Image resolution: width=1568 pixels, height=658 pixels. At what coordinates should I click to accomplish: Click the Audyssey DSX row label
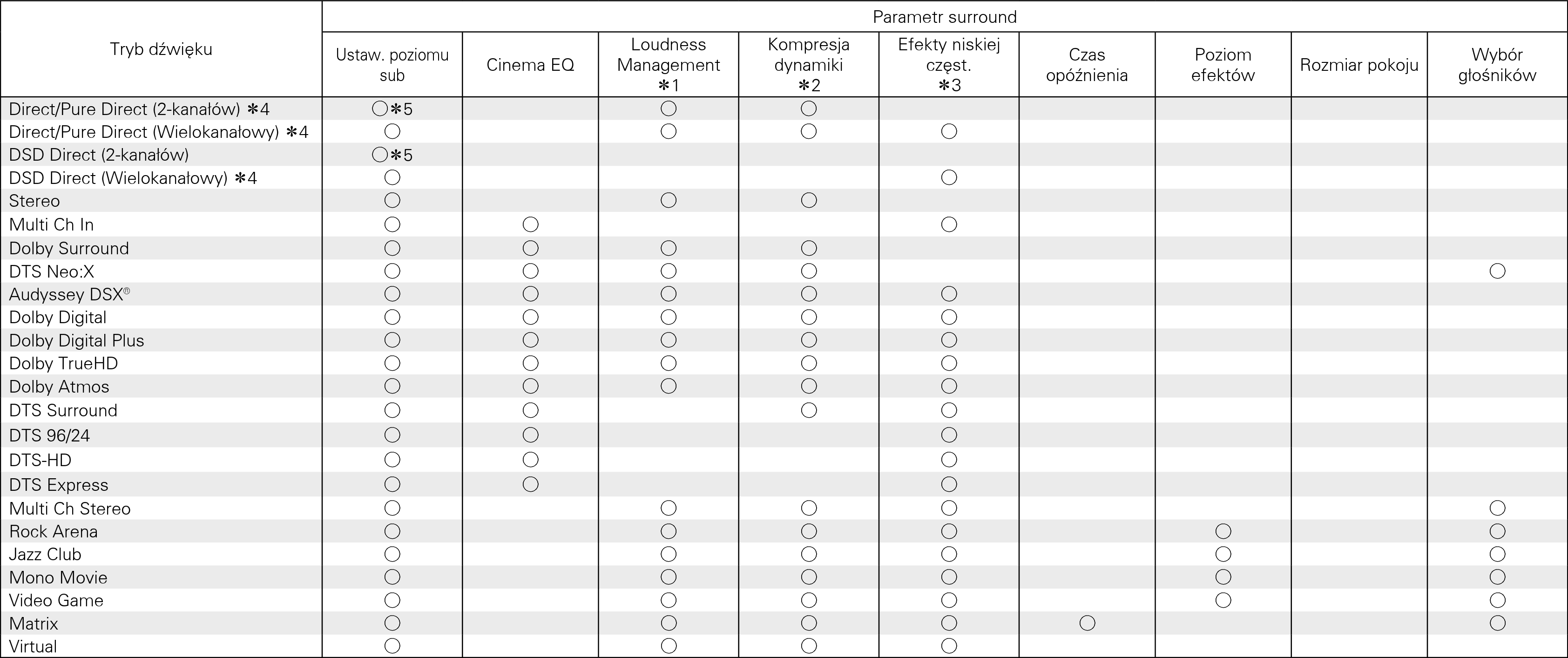tap(69, 295)
